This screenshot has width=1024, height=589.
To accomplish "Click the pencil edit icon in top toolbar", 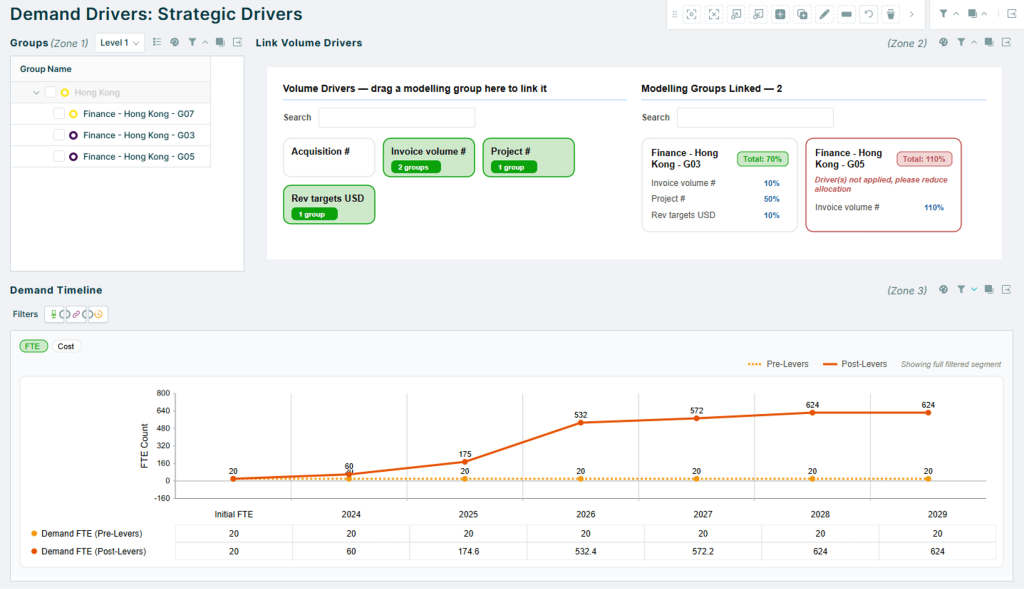I will tap(825, 14).
